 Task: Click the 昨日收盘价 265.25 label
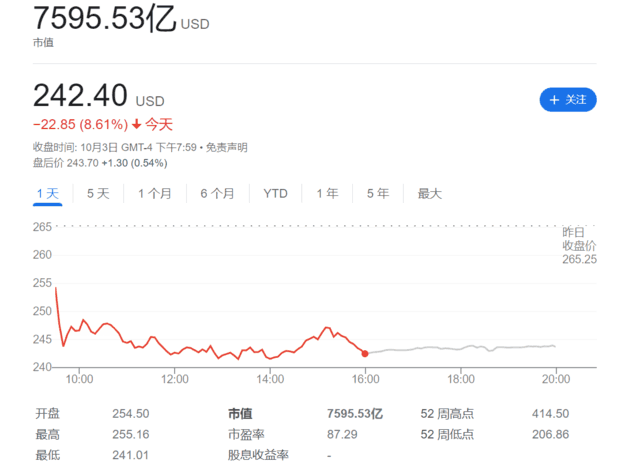click(578, 245)
